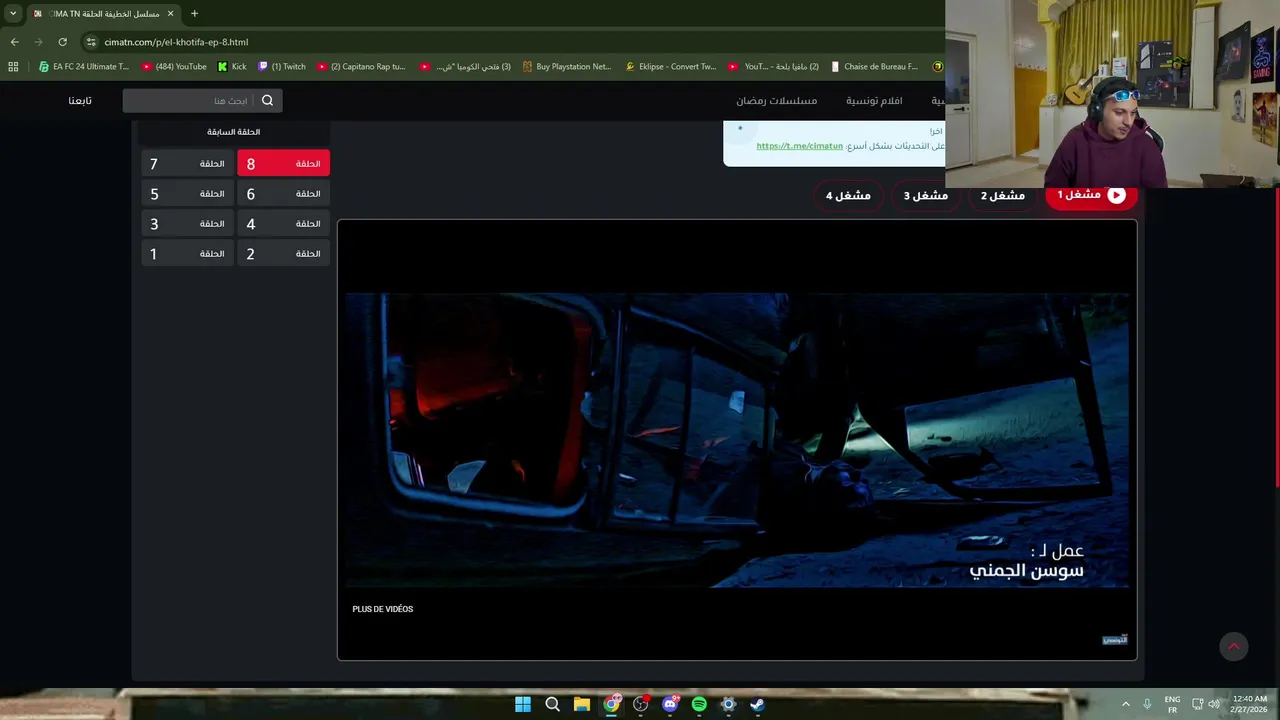Open Steam from taskbar

pyautogui.click(x=758, y=704)
